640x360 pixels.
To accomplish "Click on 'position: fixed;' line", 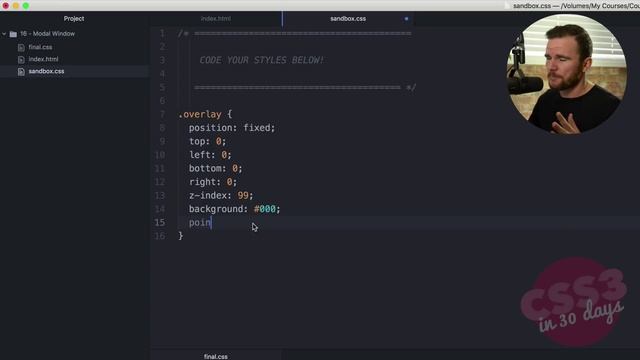I will click(232, 128).
